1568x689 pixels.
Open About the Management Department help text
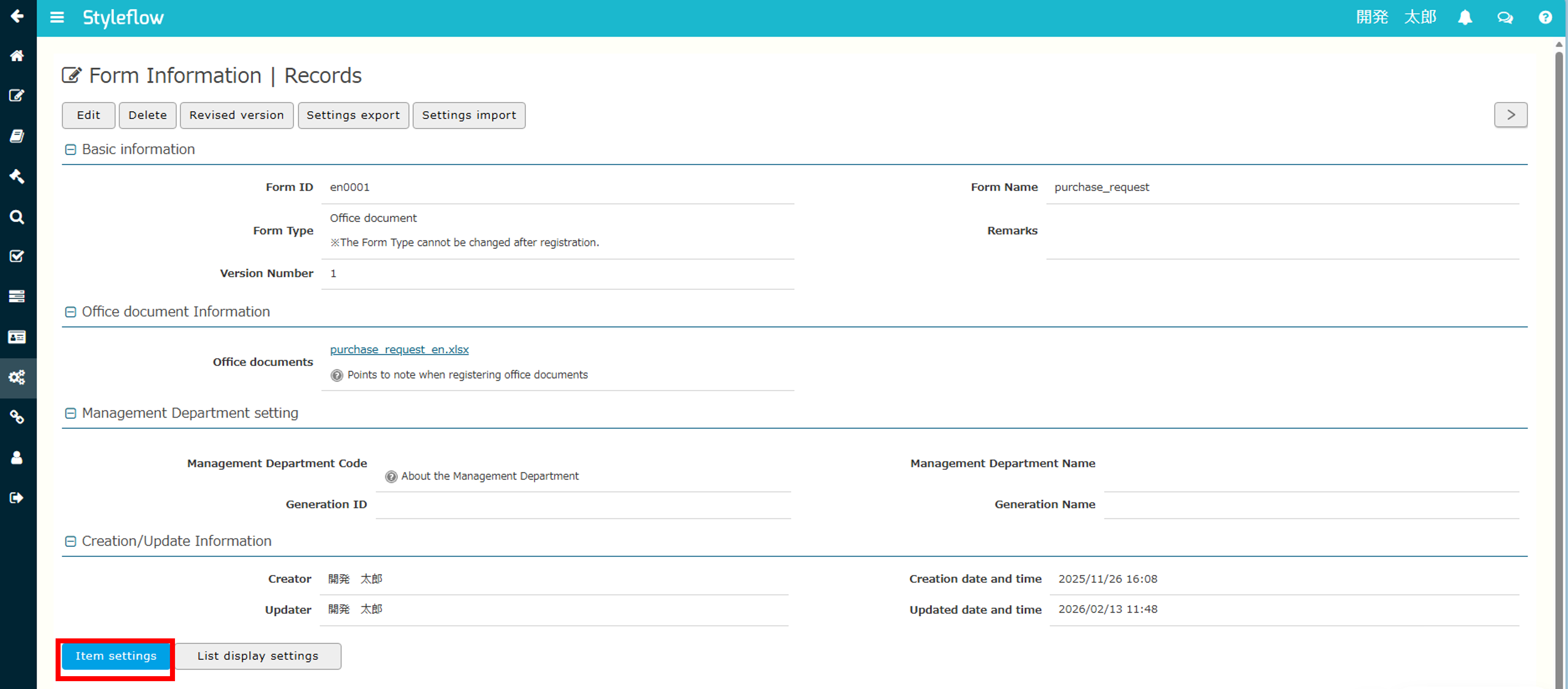(490, 476)
